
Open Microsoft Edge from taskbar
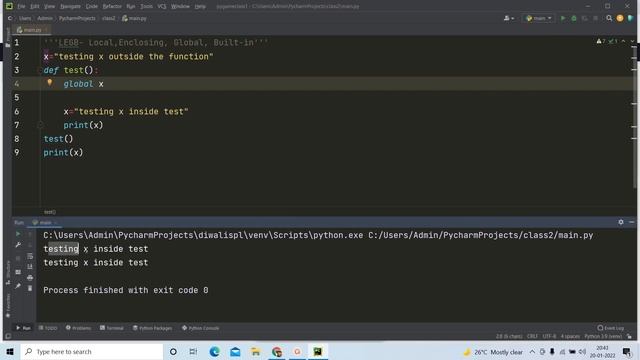click(214, 351)
